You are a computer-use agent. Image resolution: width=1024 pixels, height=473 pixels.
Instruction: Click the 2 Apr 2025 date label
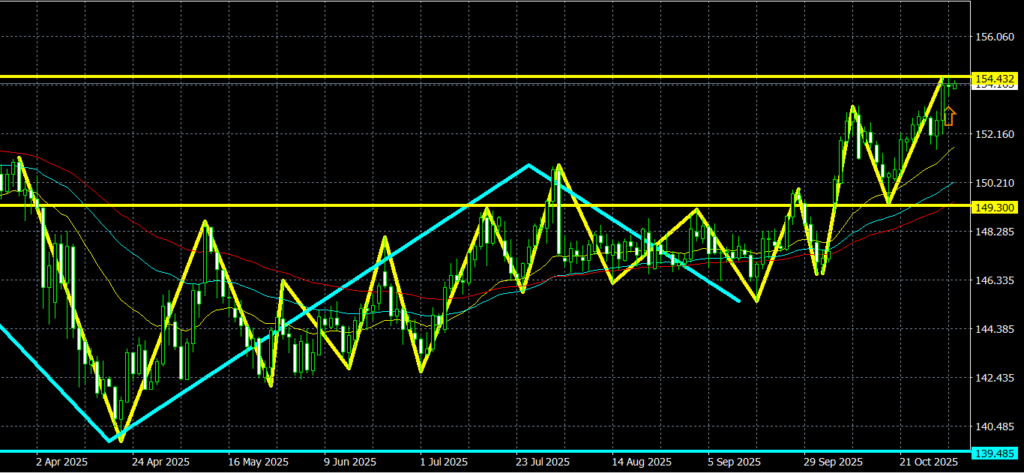(60, 463)
